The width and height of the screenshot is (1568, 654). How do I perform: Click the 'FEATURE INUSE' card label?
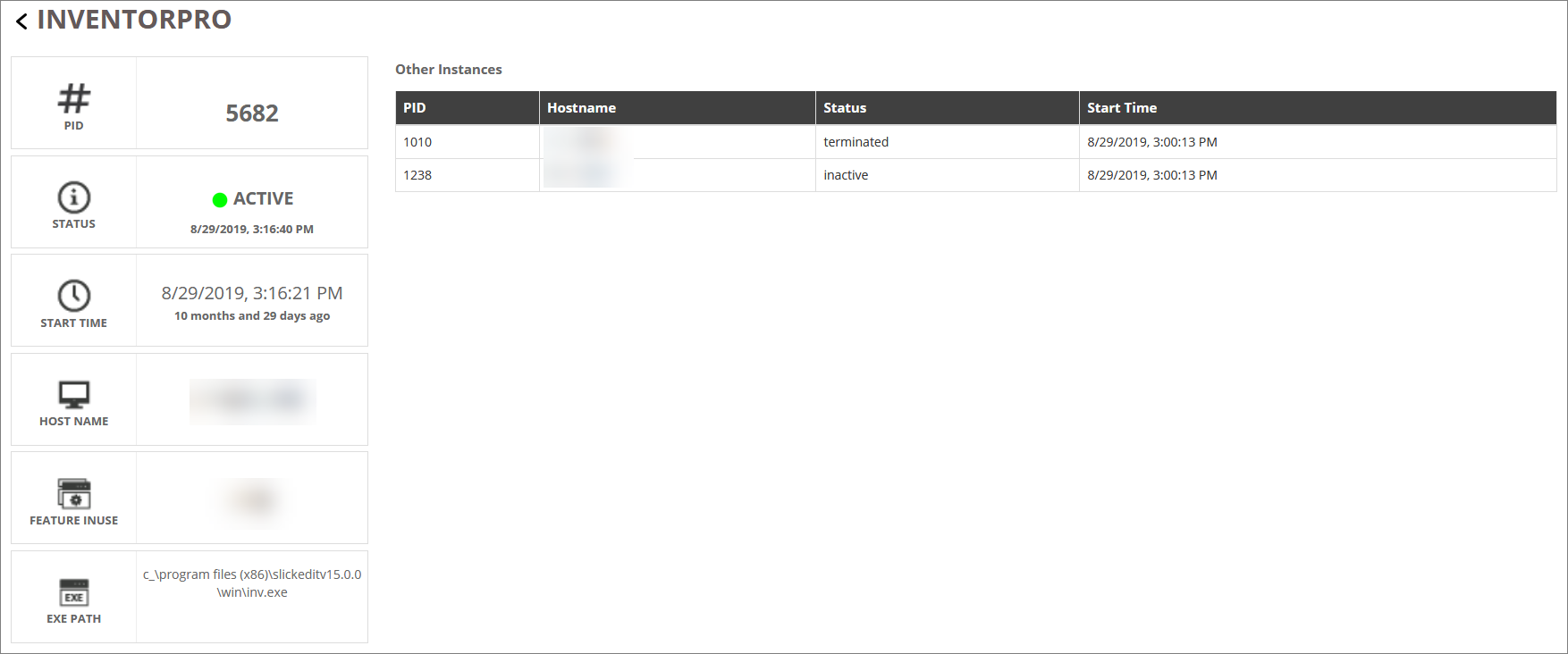pyautogui.click(x=74, y=521)
